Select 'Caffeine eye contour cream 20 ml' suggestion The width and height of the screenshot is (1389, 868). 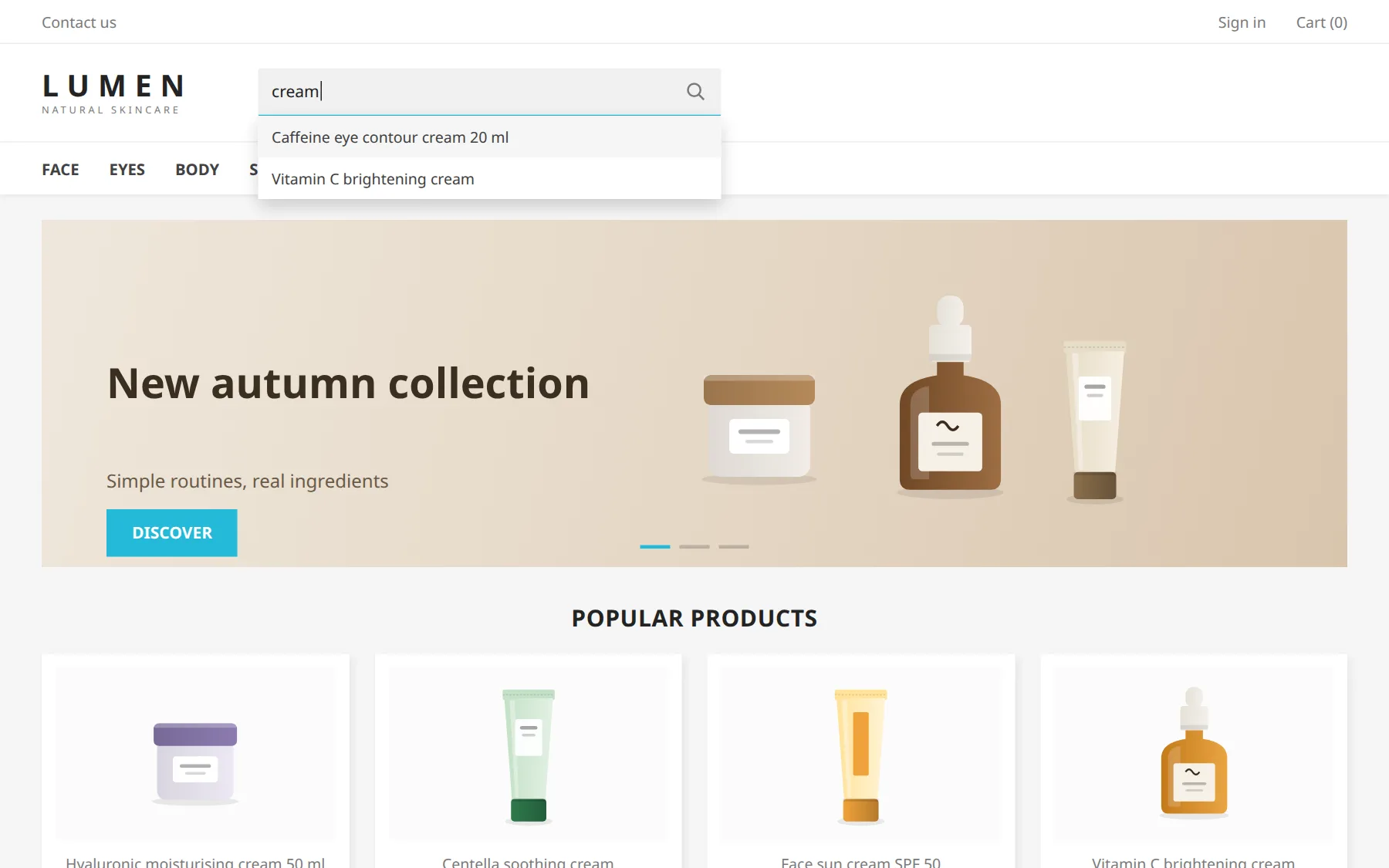[x=489, y=137]
